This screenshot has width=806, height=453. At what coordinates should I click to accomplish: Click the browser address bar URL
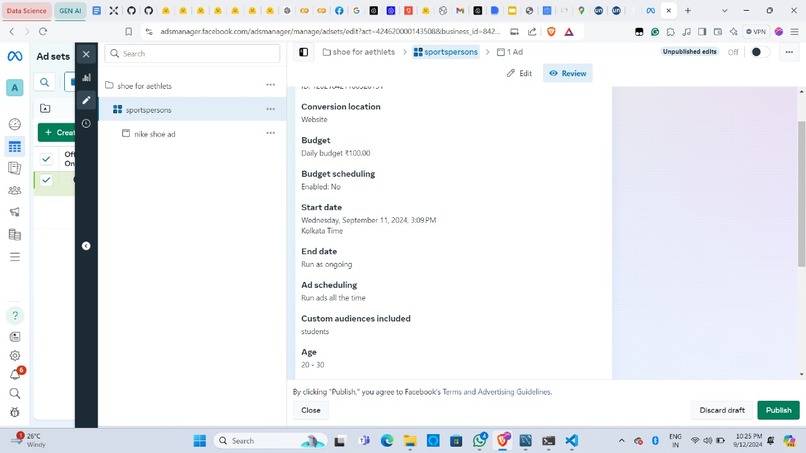329,31
